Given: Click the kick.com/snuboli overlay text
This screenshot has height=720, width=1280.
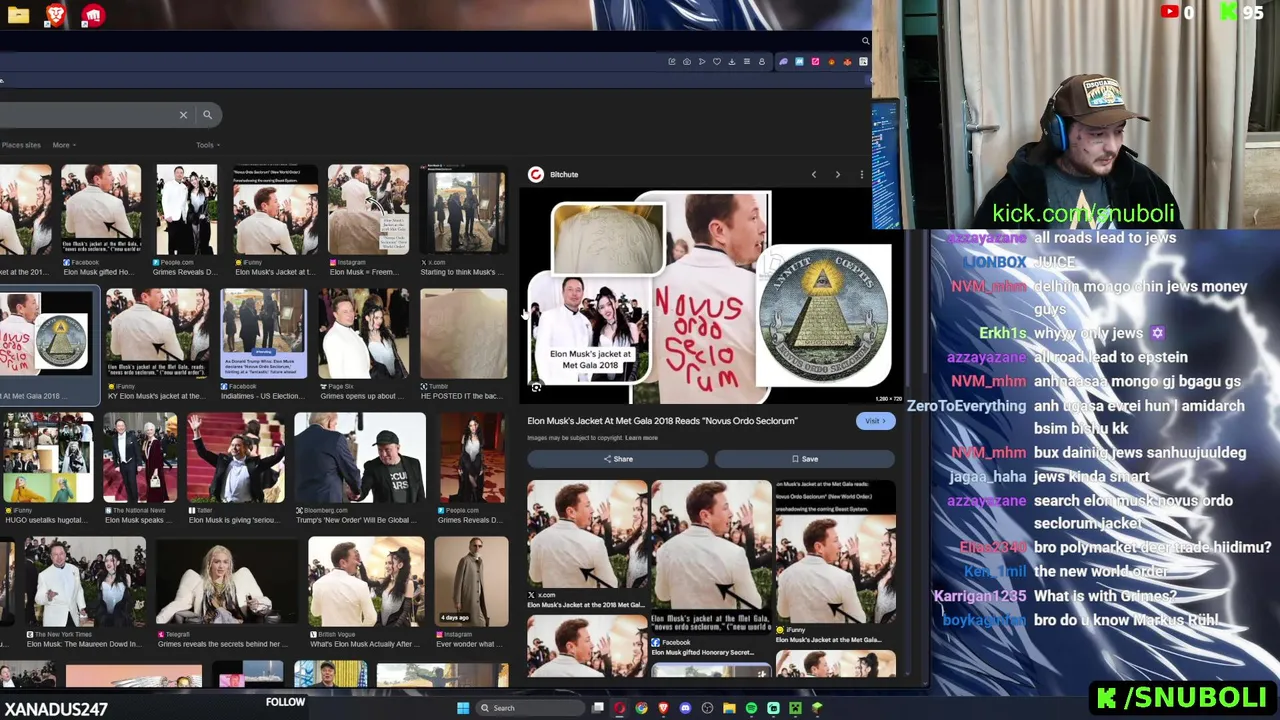Looking at the screenshot, I should 1083,214.
